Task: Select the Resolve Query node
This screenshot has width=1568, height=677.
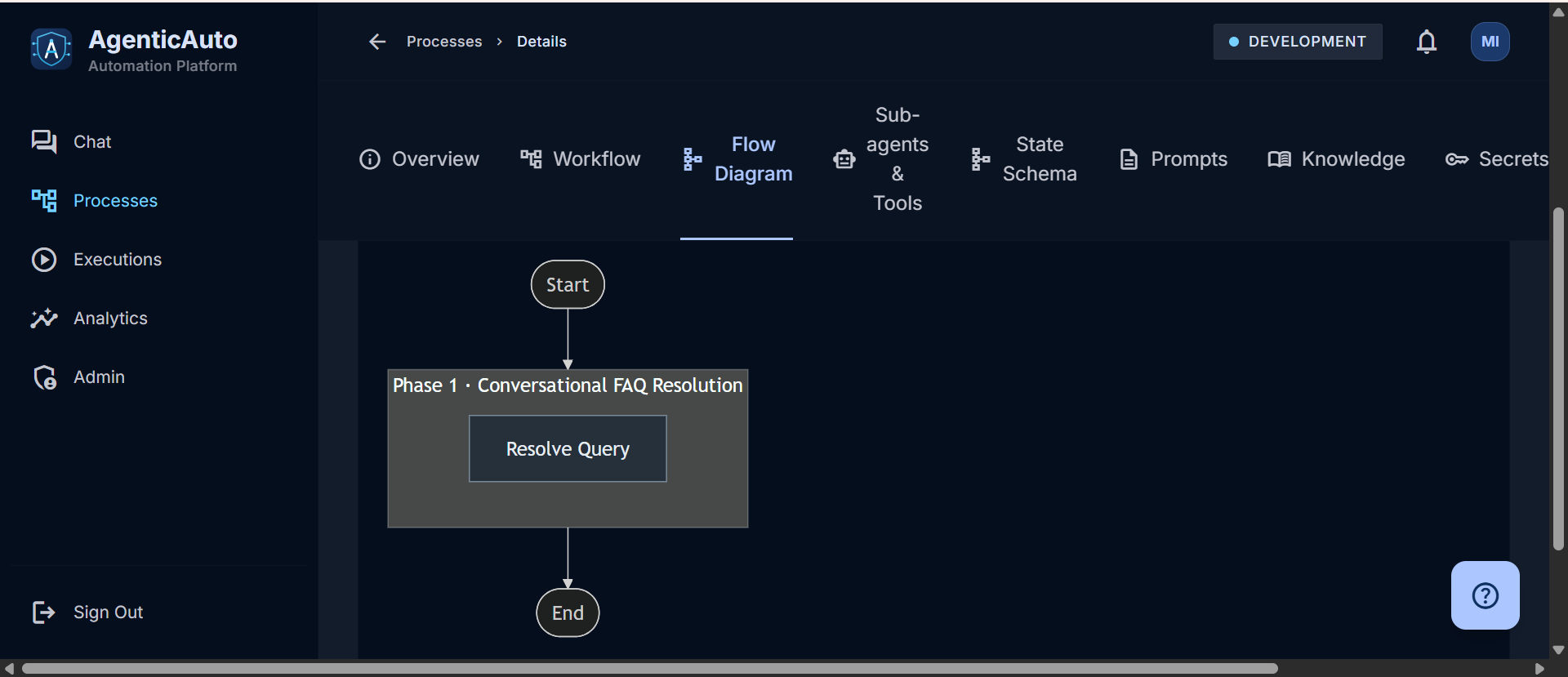Action: (568, 449)
